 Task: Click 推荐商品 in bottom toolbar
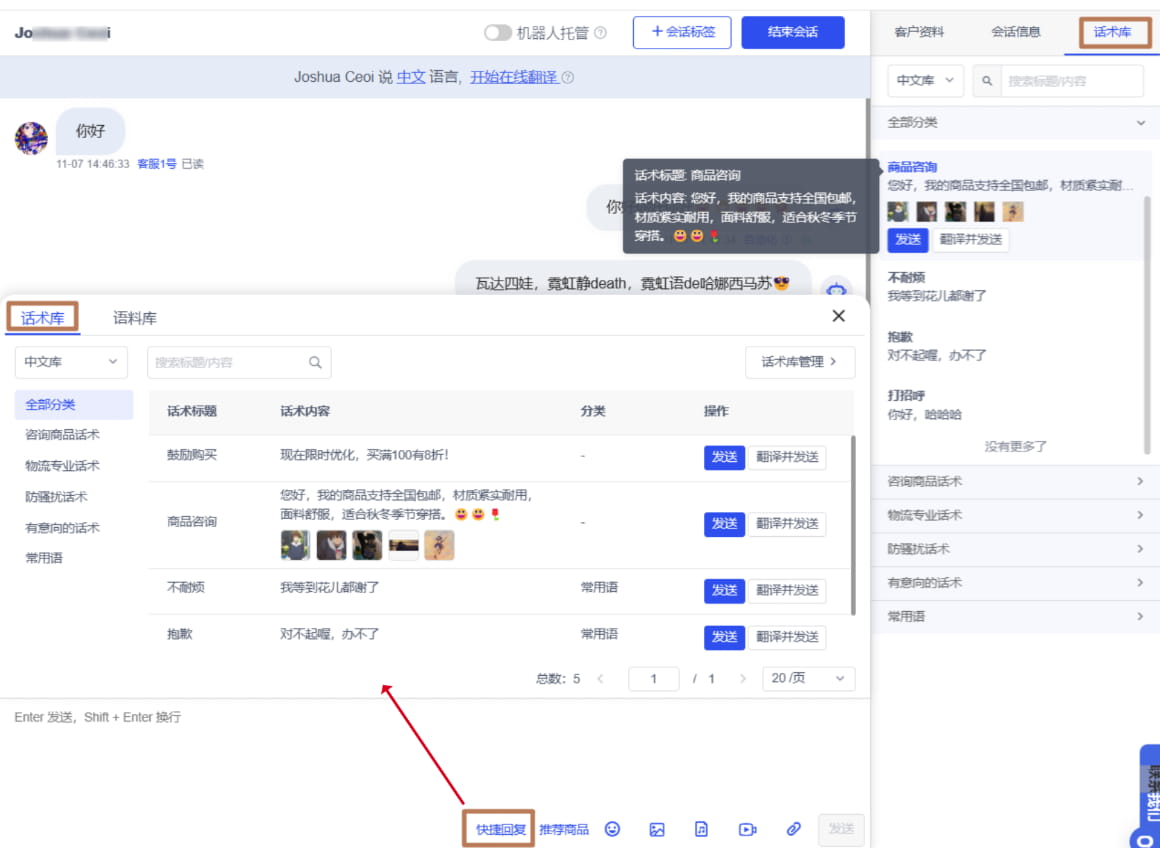click(564, 830)
